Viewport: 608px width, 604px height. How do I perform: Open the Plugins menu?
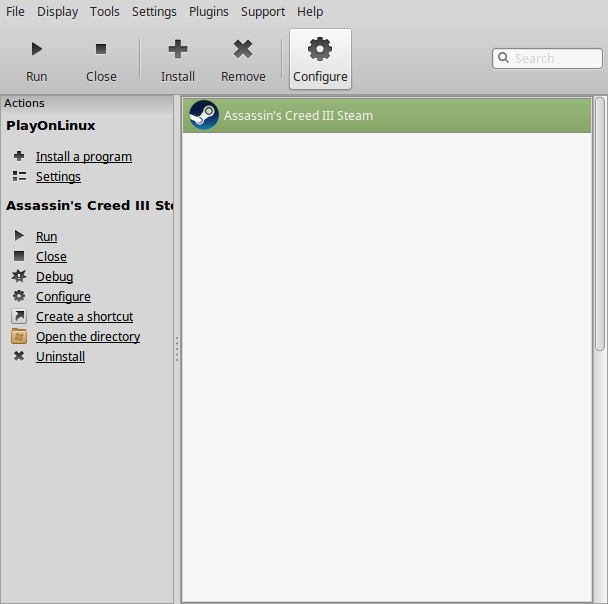pos(209,12)
